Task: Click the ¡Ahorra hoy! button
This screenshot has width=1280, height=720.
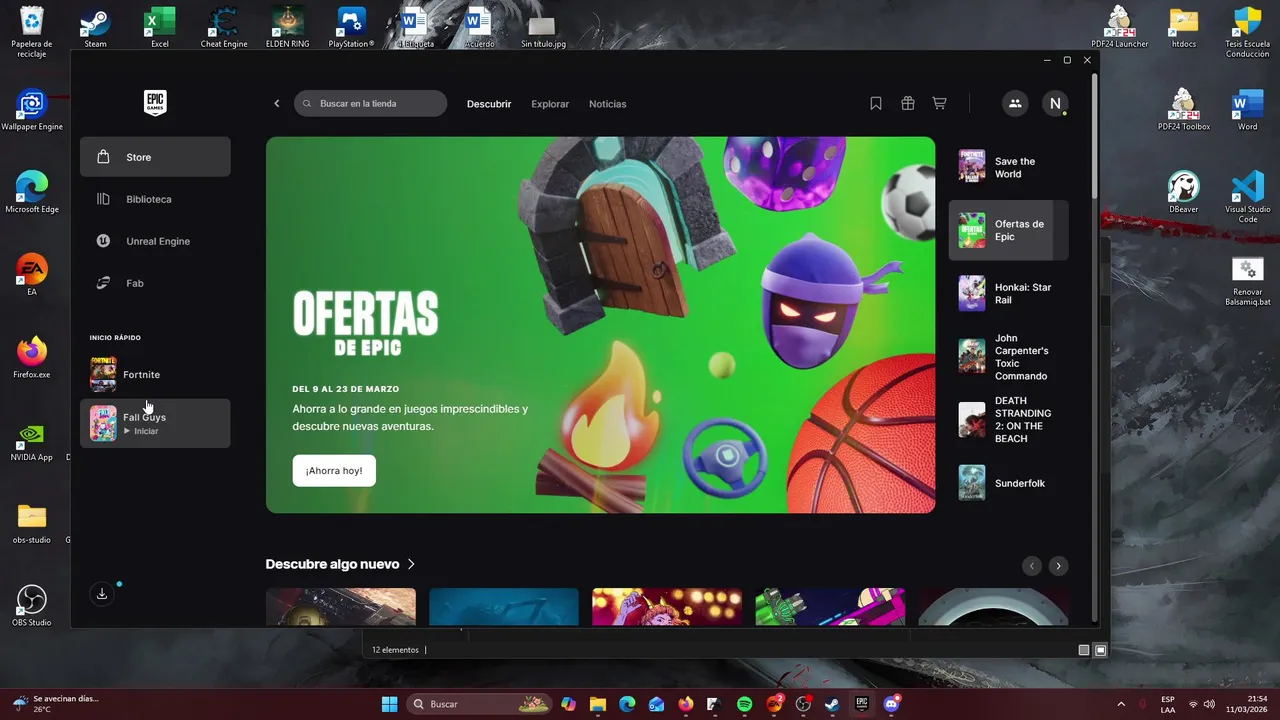Action: (334, 470)
